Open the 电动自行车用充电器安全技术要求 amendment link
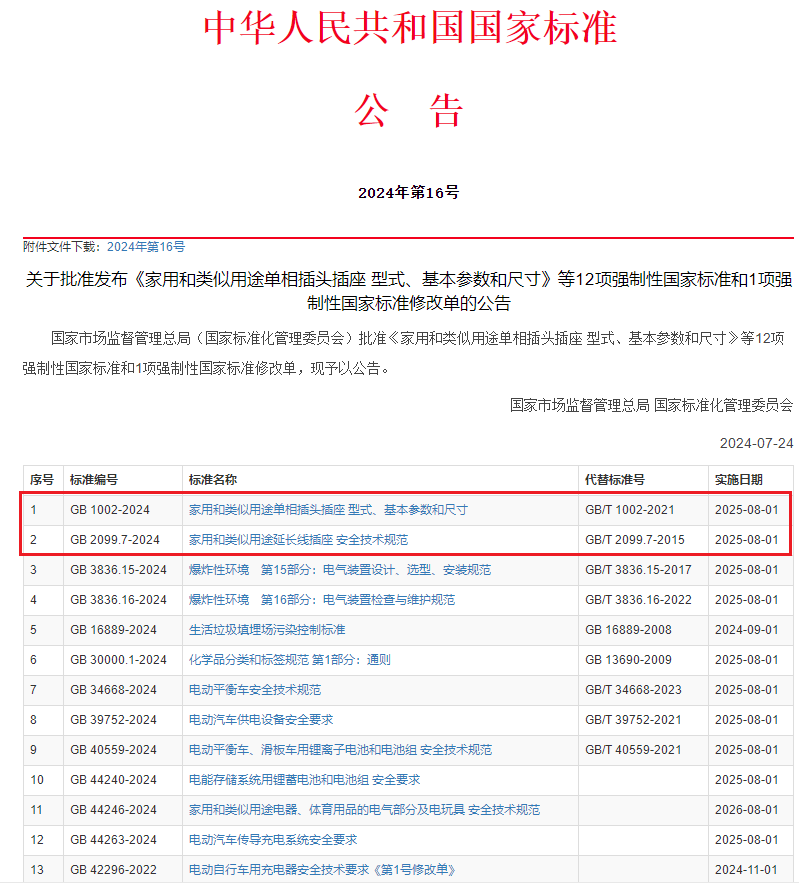The width and height of the screenshot is (799, 891). point(321,870)
